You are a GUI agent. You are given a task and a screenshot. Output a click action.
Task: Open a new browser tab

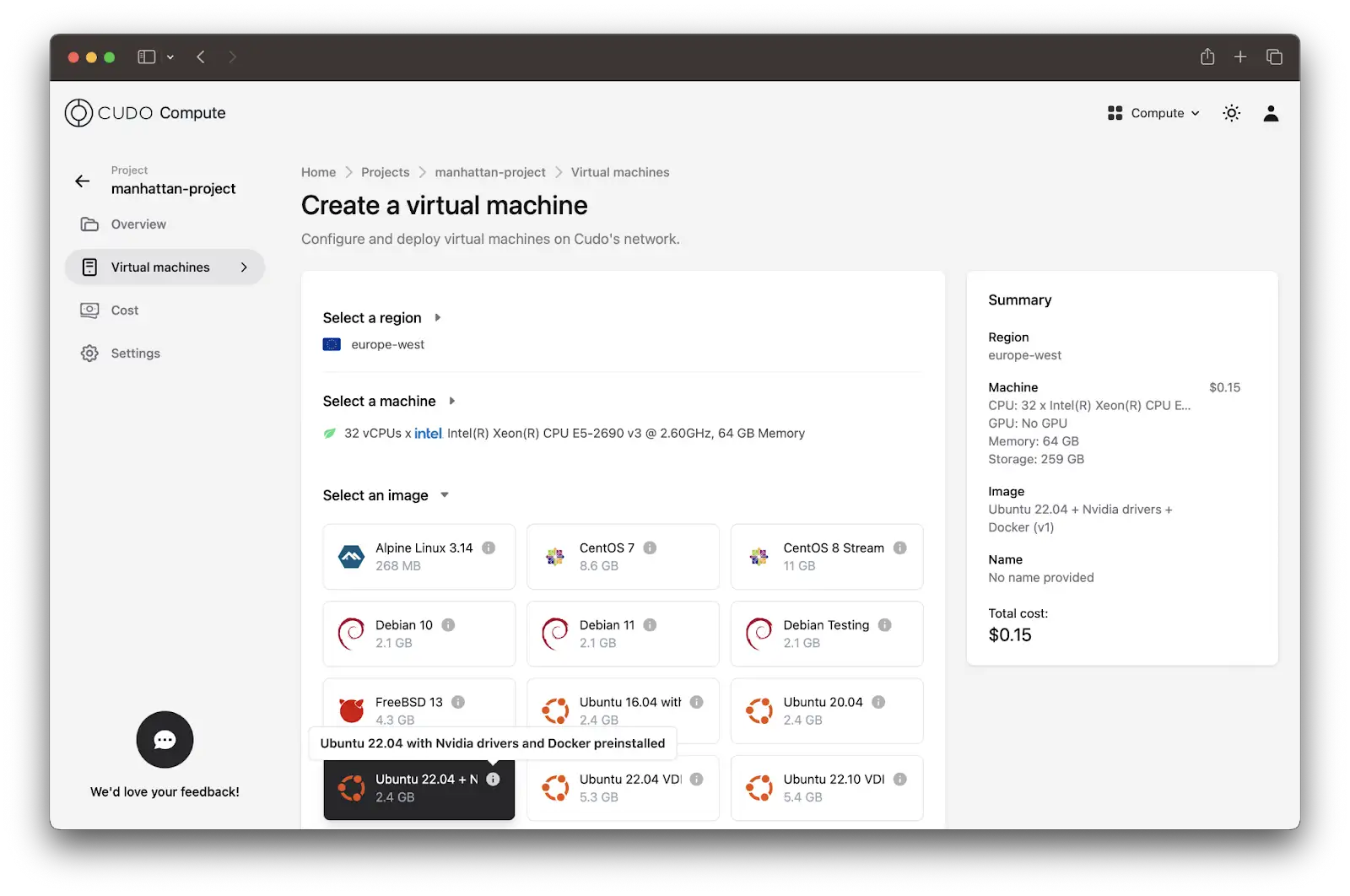pos(1240,57)
